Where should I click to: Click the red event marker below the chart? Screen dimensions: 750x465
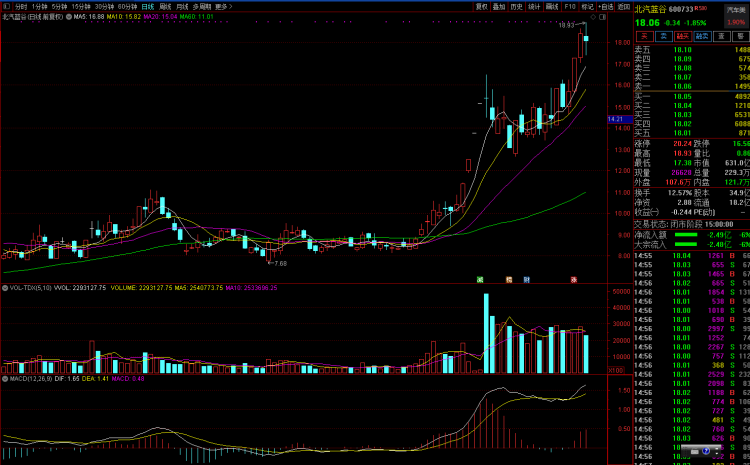(x=573, y=279)
